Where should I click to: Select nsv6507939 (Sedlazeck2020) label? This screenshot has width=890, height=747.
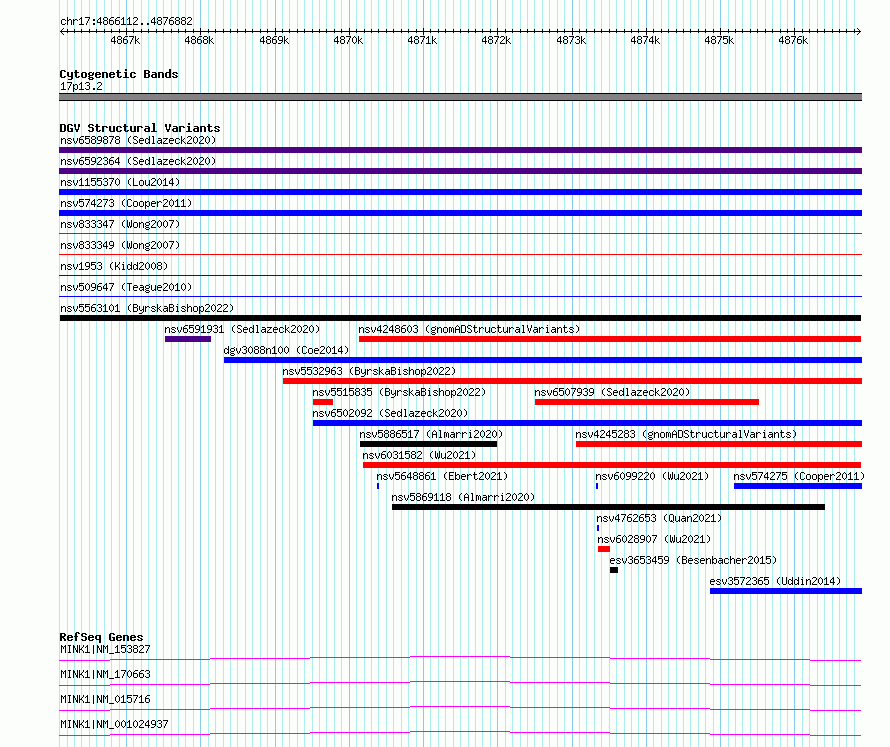click(x=612, y=392)
